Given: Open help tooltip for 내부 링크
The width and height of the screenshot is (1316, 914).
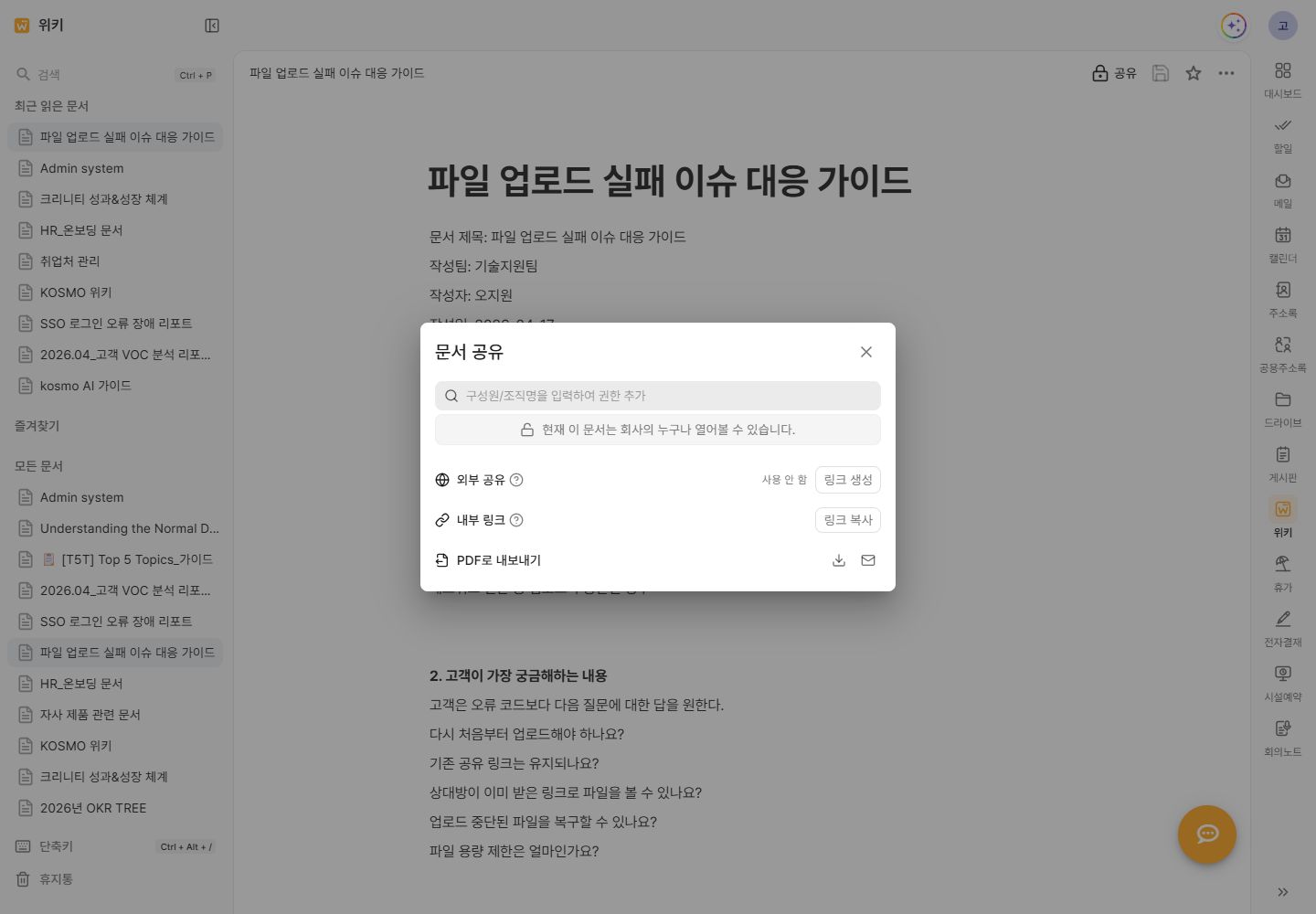Looking at the screenshot, I should point(516,520).
